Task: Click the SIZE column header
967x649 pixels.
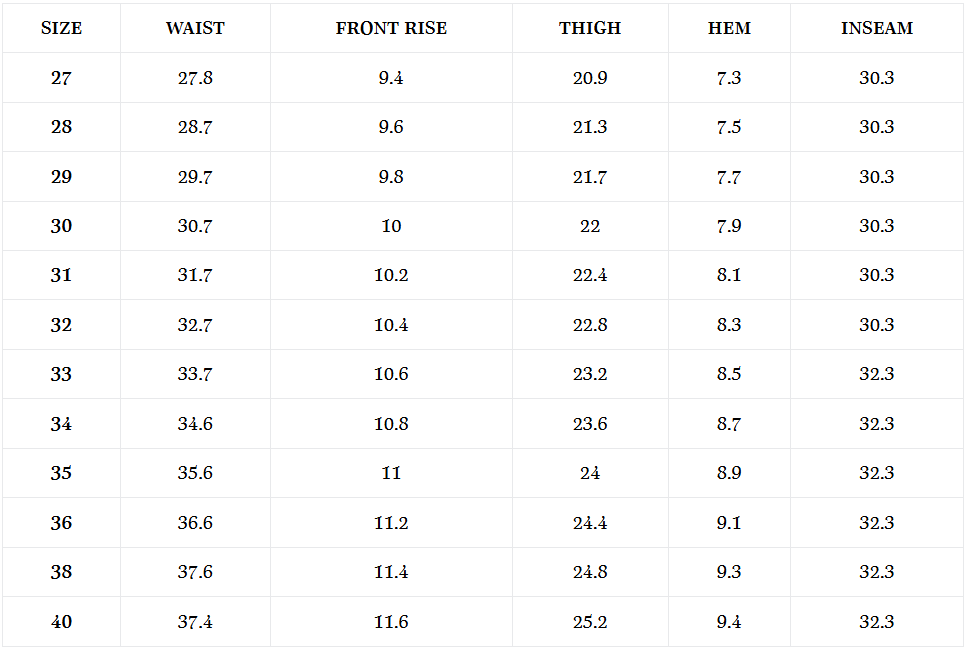Action: click(61, 28)
